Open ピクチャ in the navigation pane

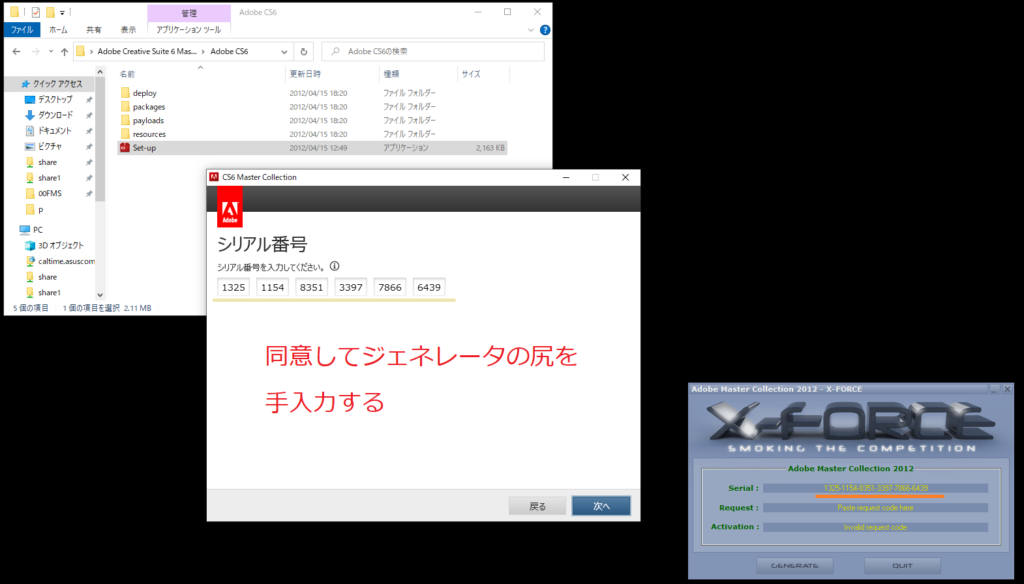coord(50,146)
